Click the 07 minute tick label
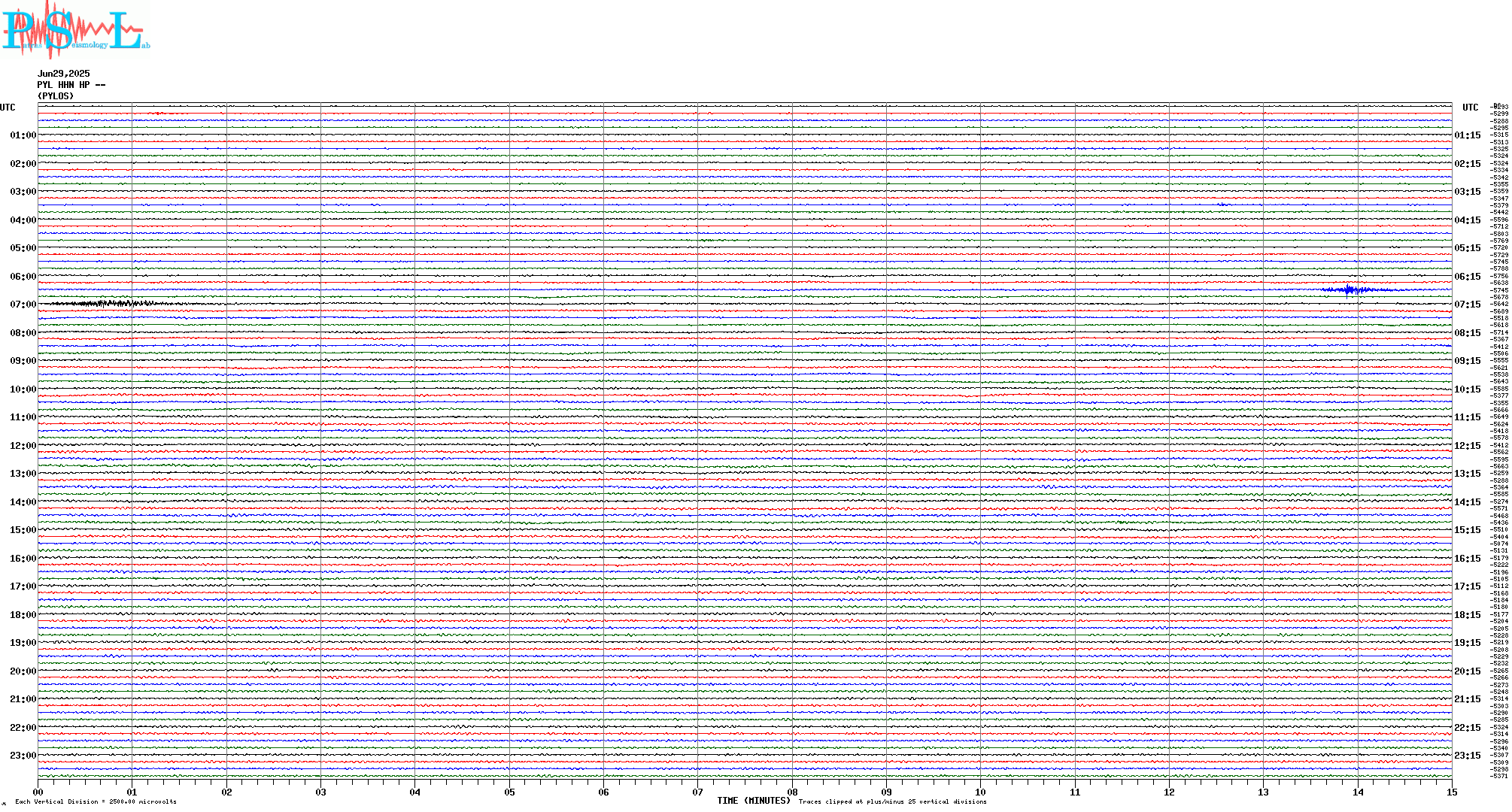Image resolution: width=1512 pixels, height=812 pixels. 698,792
